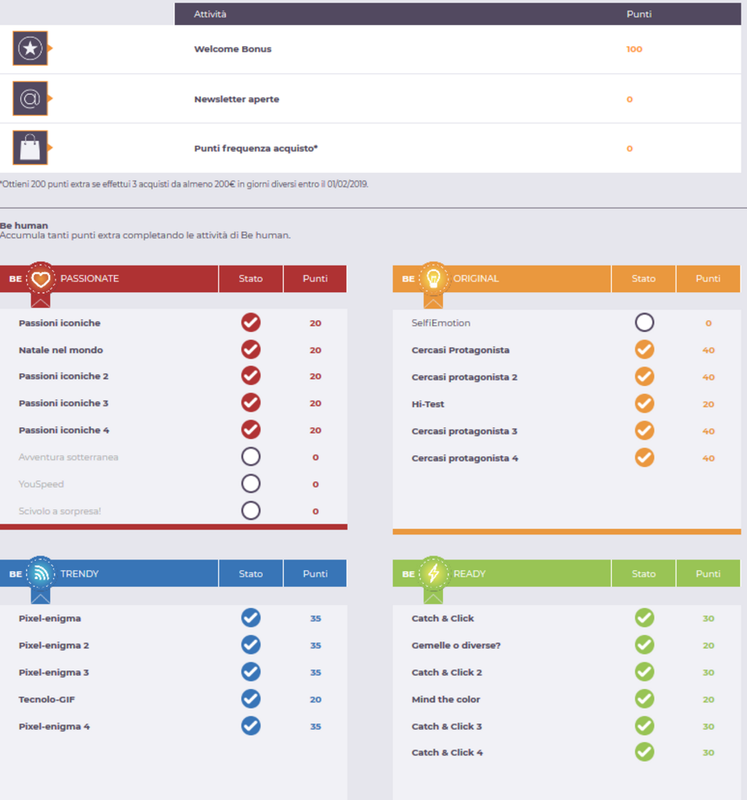The width and height of the screenshot is (747, 800).
Task: Click green checkmark for Gemelle o diverse?
Action: pyautogui.click(x=644, y=645)
